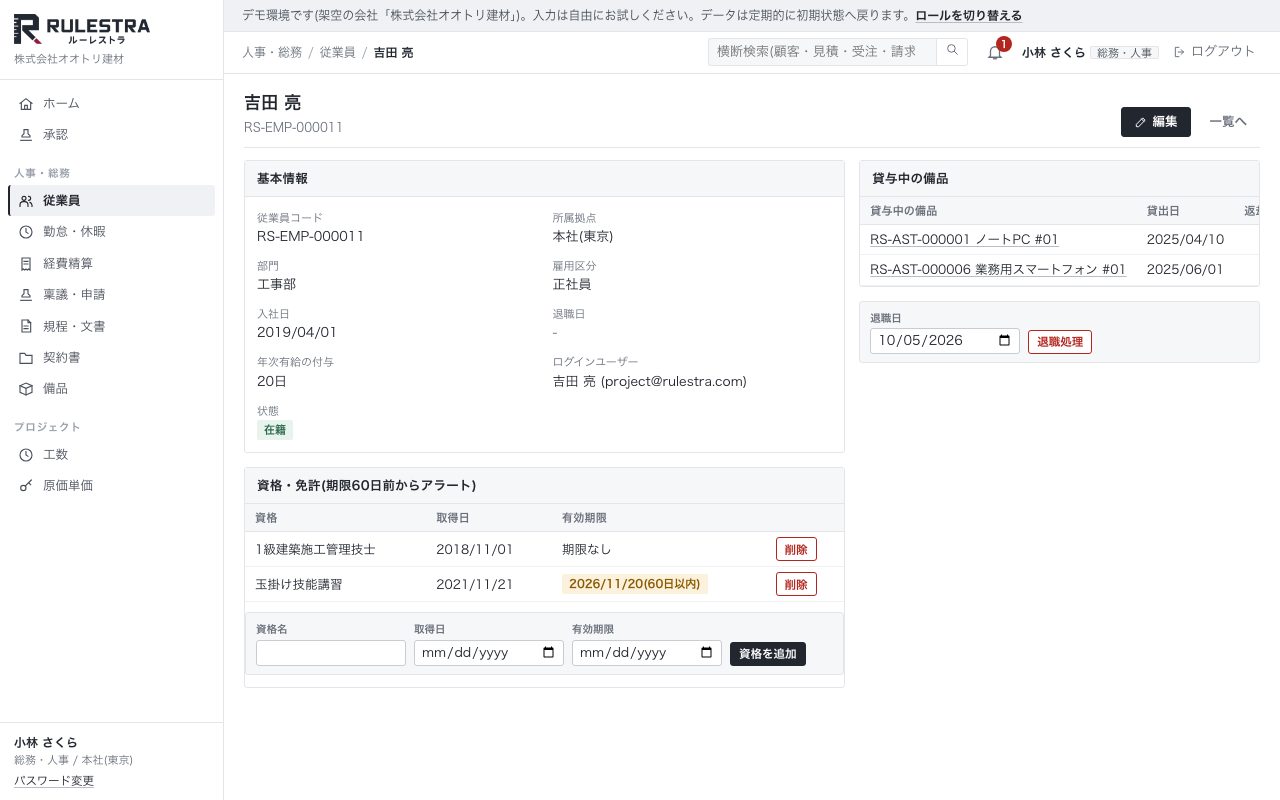Click the 原価単価 key icon
Image resolution: width=1280 pixels, height=800 pixels.
26,485
